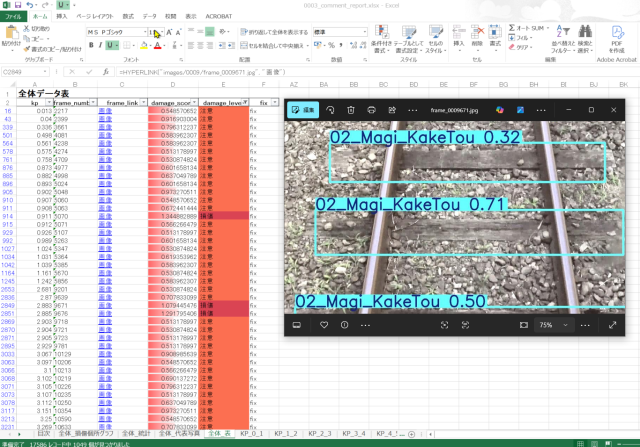Toggle Bold formatting in the Excel ribbon
This screenshot has height=447, width=640.
click(90, 45)
